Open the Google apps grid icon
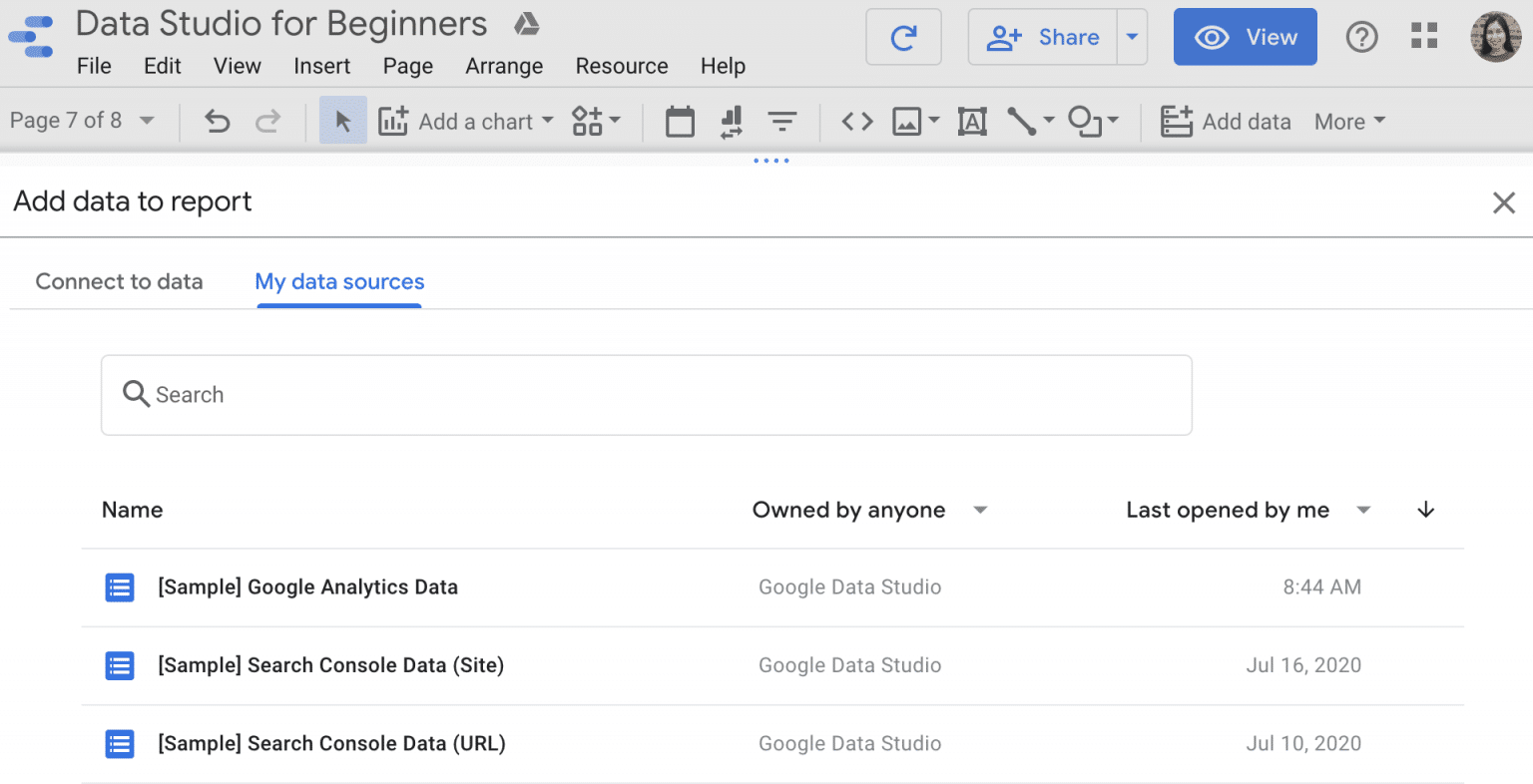The image size is (1533, 784). tap(1424, 36)
